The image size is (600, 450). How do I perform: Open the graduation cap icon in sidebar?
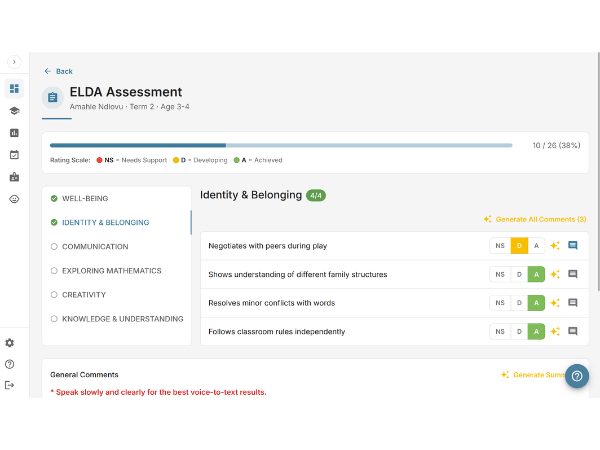click(x=14, y=111)
